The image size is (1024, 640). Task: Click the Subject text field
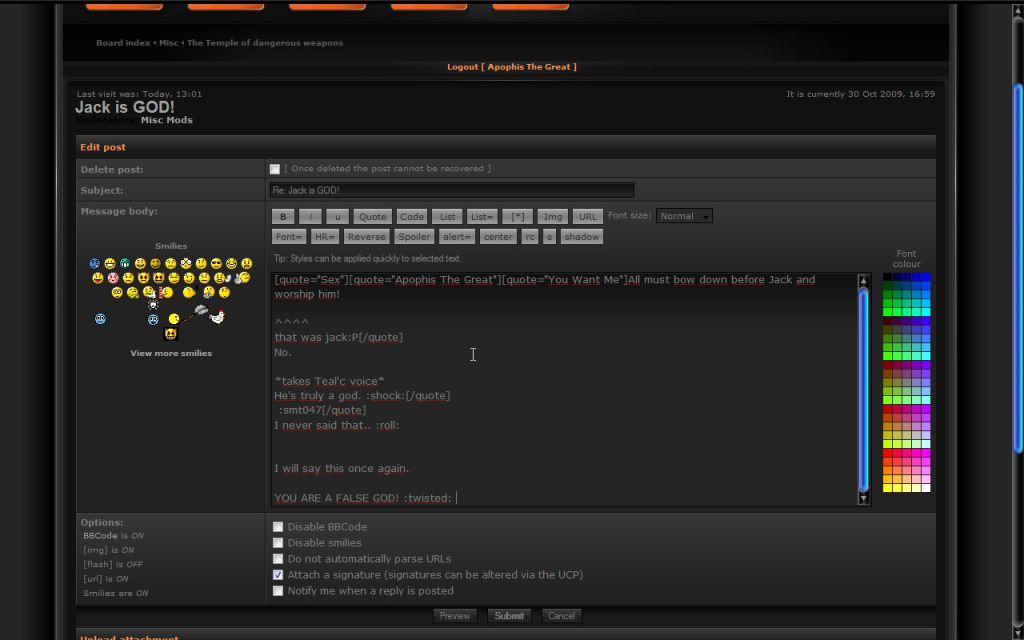[451, 190]
